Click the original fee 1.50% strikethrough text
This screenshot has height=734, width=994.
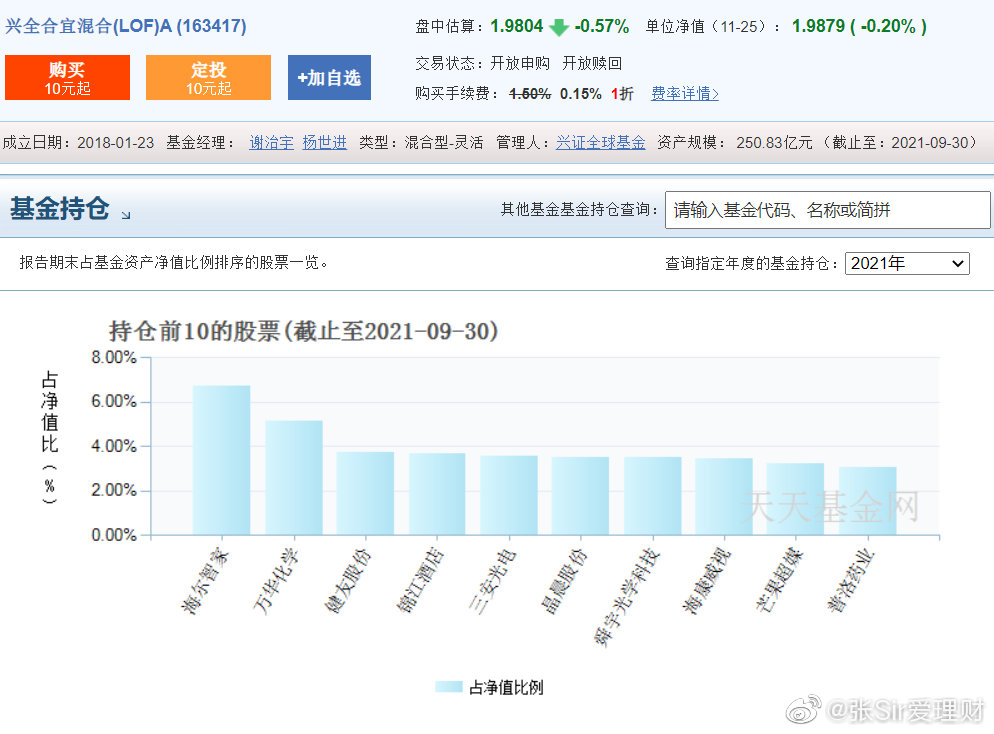(530, 94)
